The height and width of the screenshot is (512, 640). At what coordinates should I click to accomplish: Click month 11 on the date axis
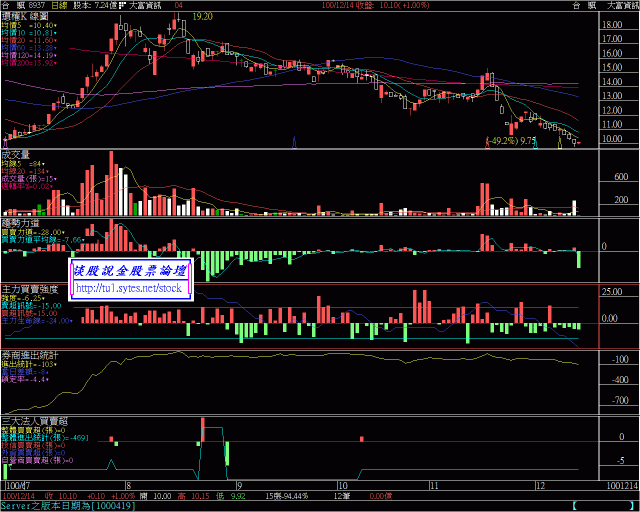click(433, 486)
